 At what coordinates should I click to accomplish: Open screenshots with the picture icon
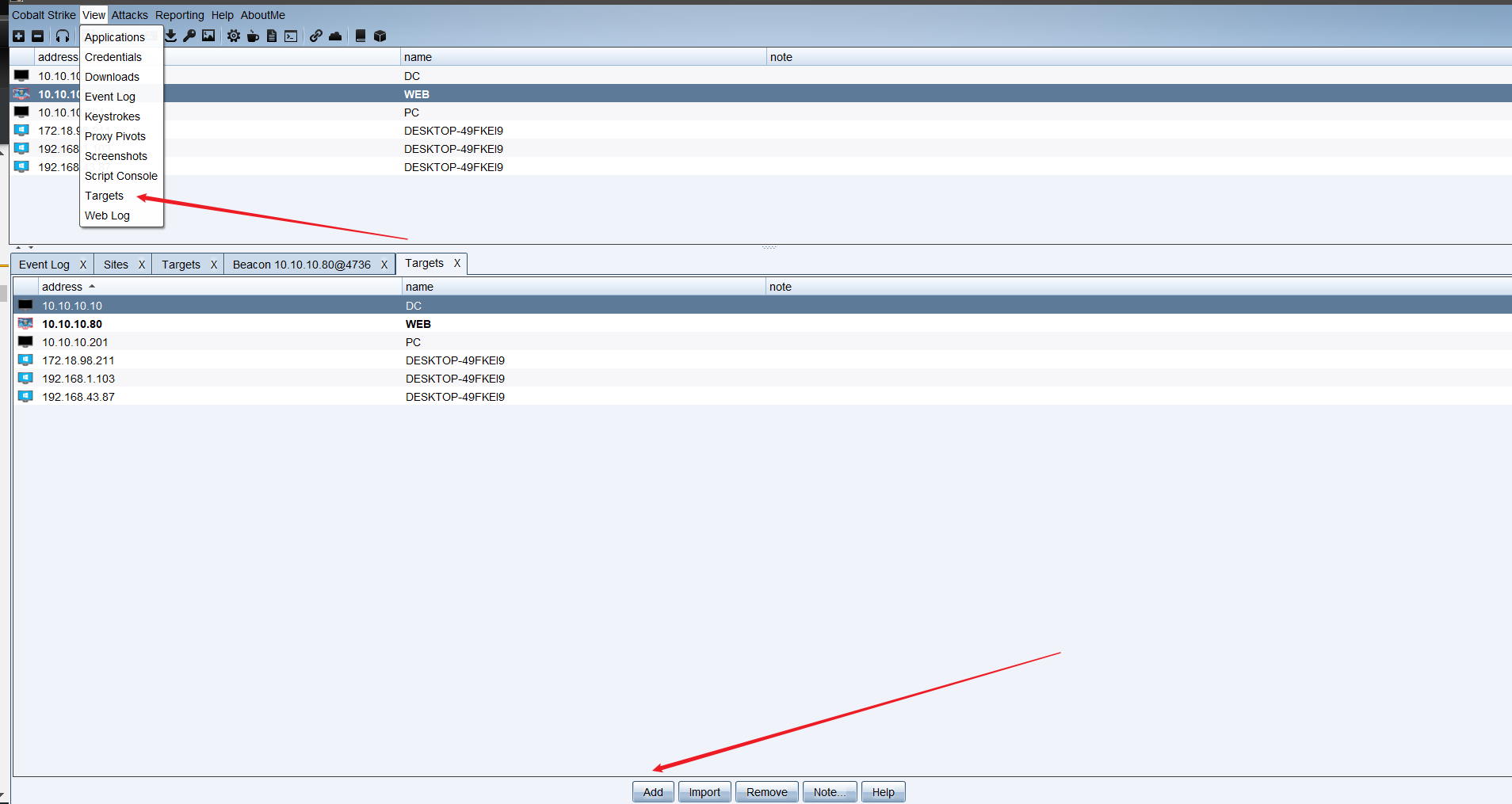coord(208,36)
